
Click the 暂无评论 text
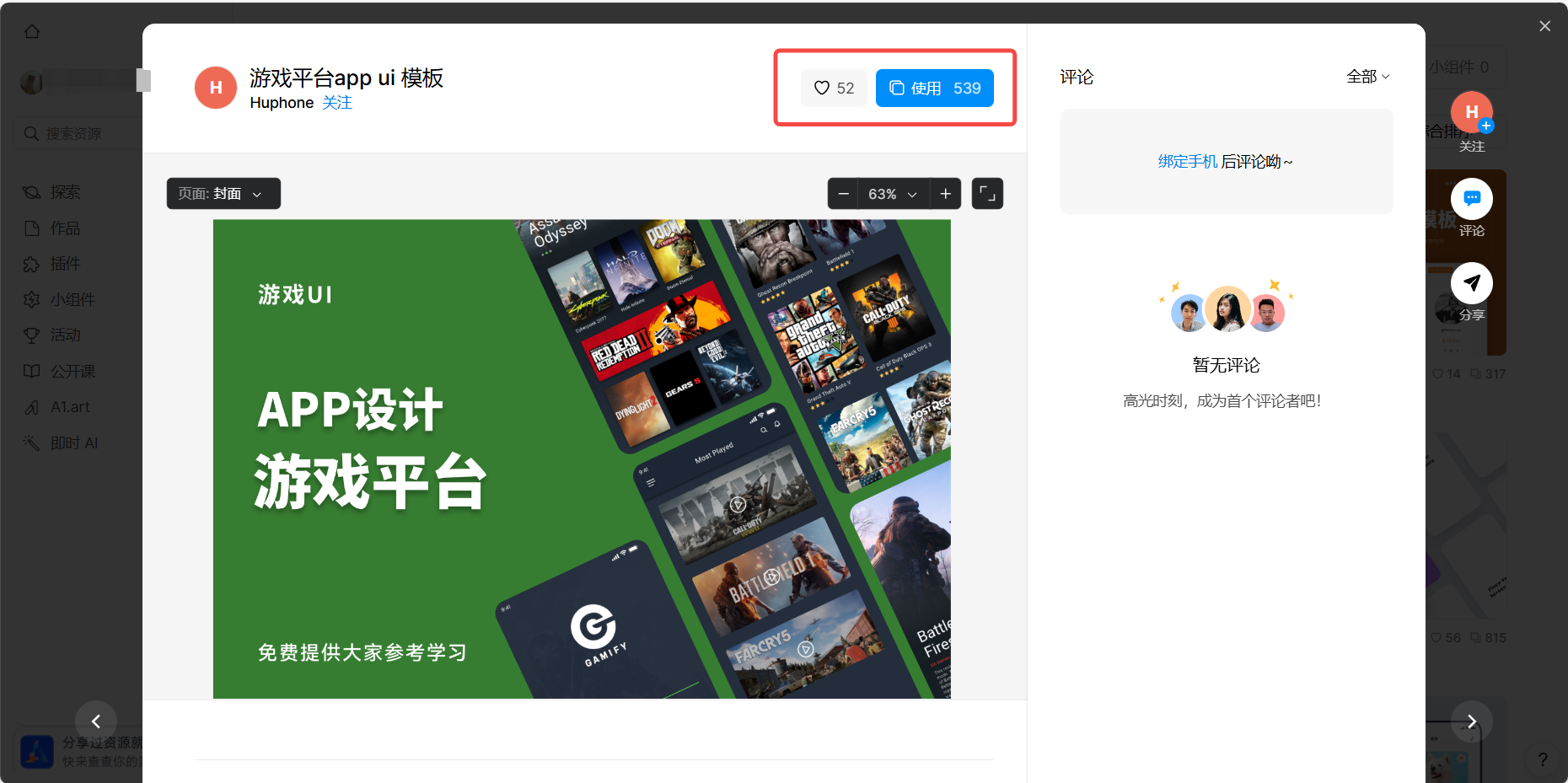click(1226, 365)
